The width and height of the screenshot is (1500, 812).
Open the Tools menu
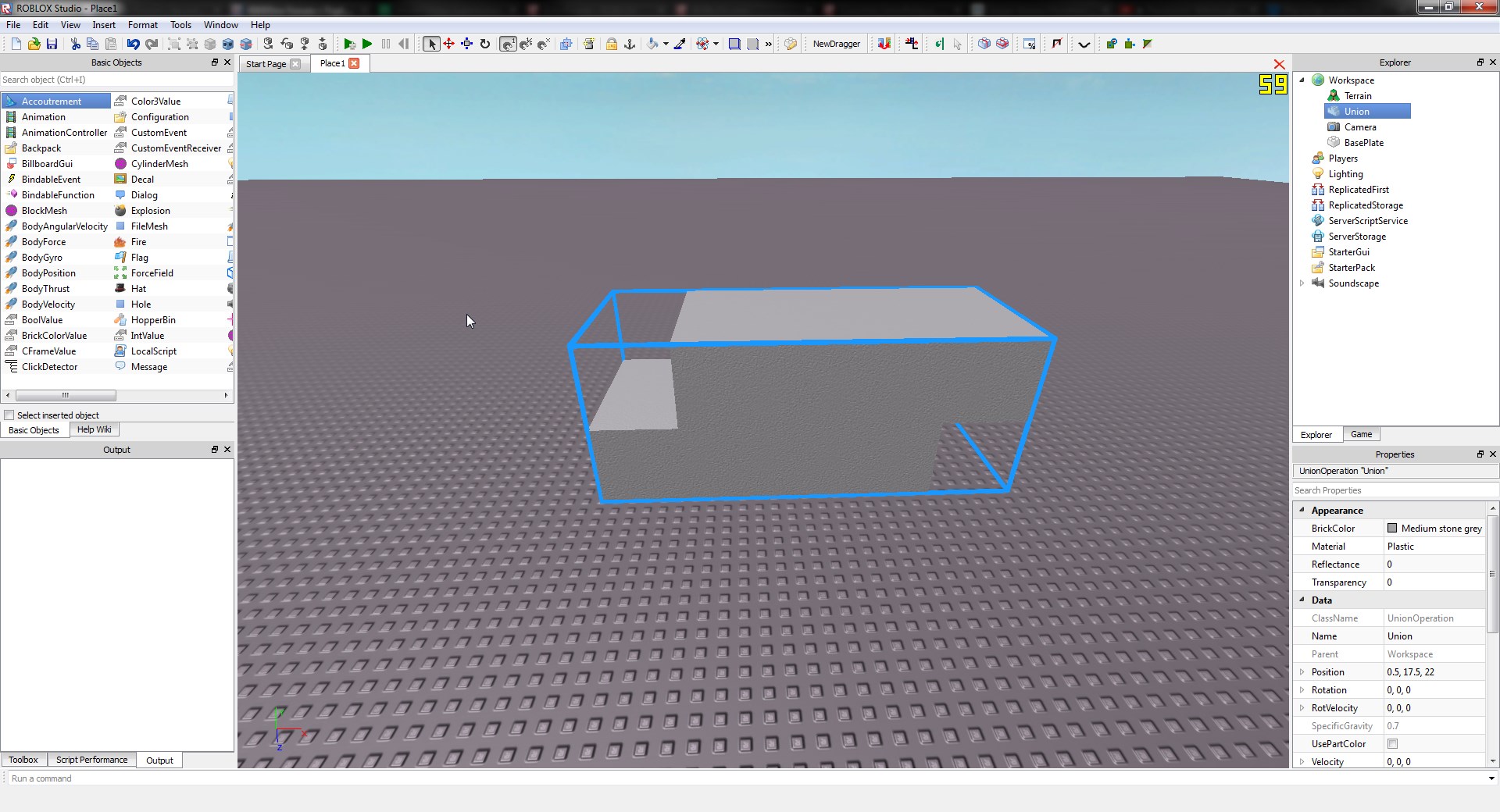(x=180, y=25)
